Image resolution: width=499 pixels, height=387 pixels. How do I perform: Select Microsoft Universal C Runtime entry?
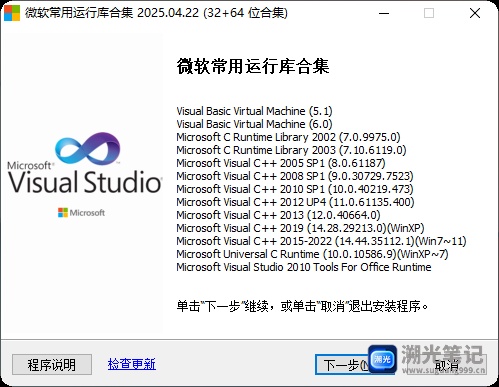click(312, 254)
